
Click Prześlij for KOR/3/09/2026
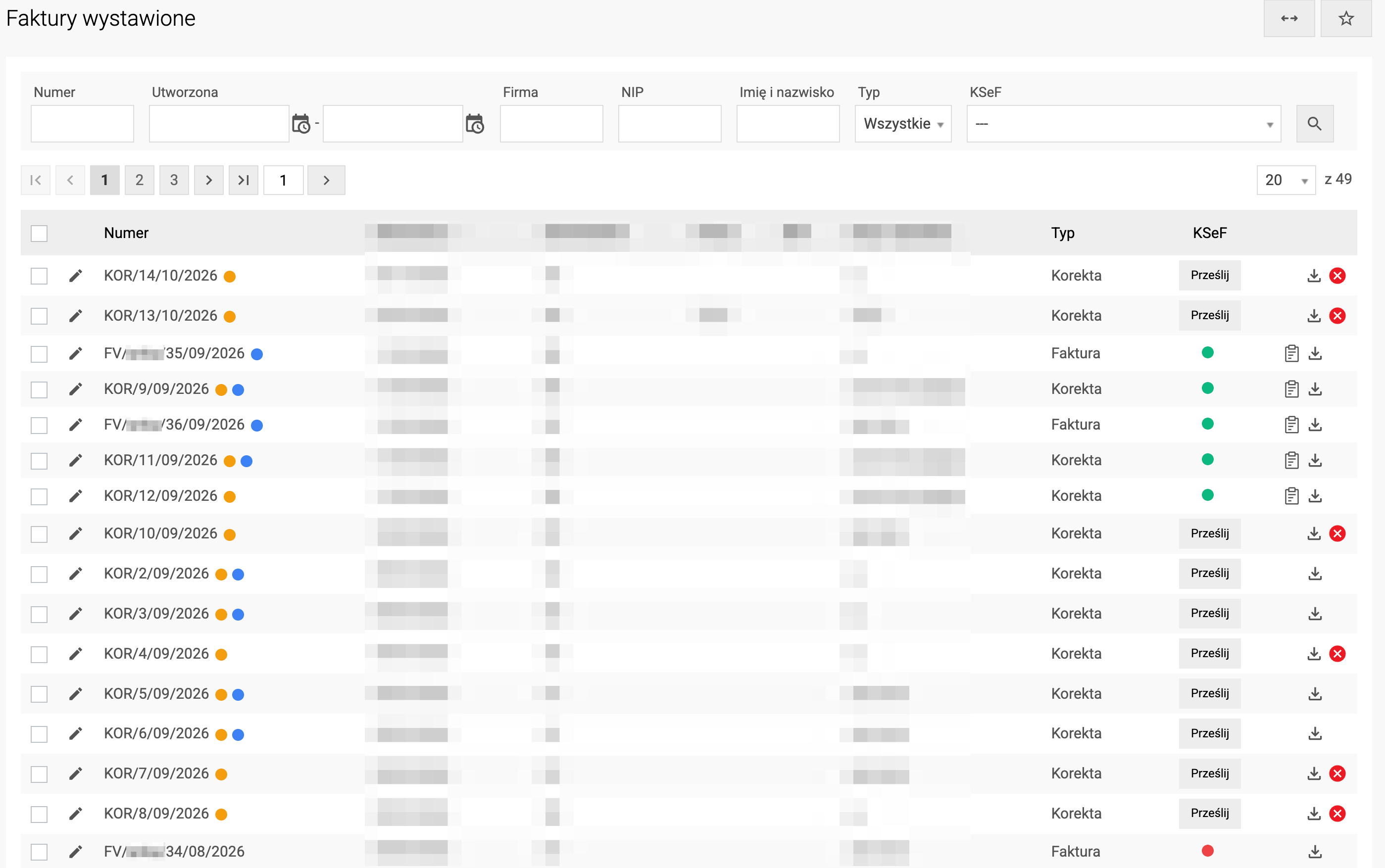[x=1209, y=614]
